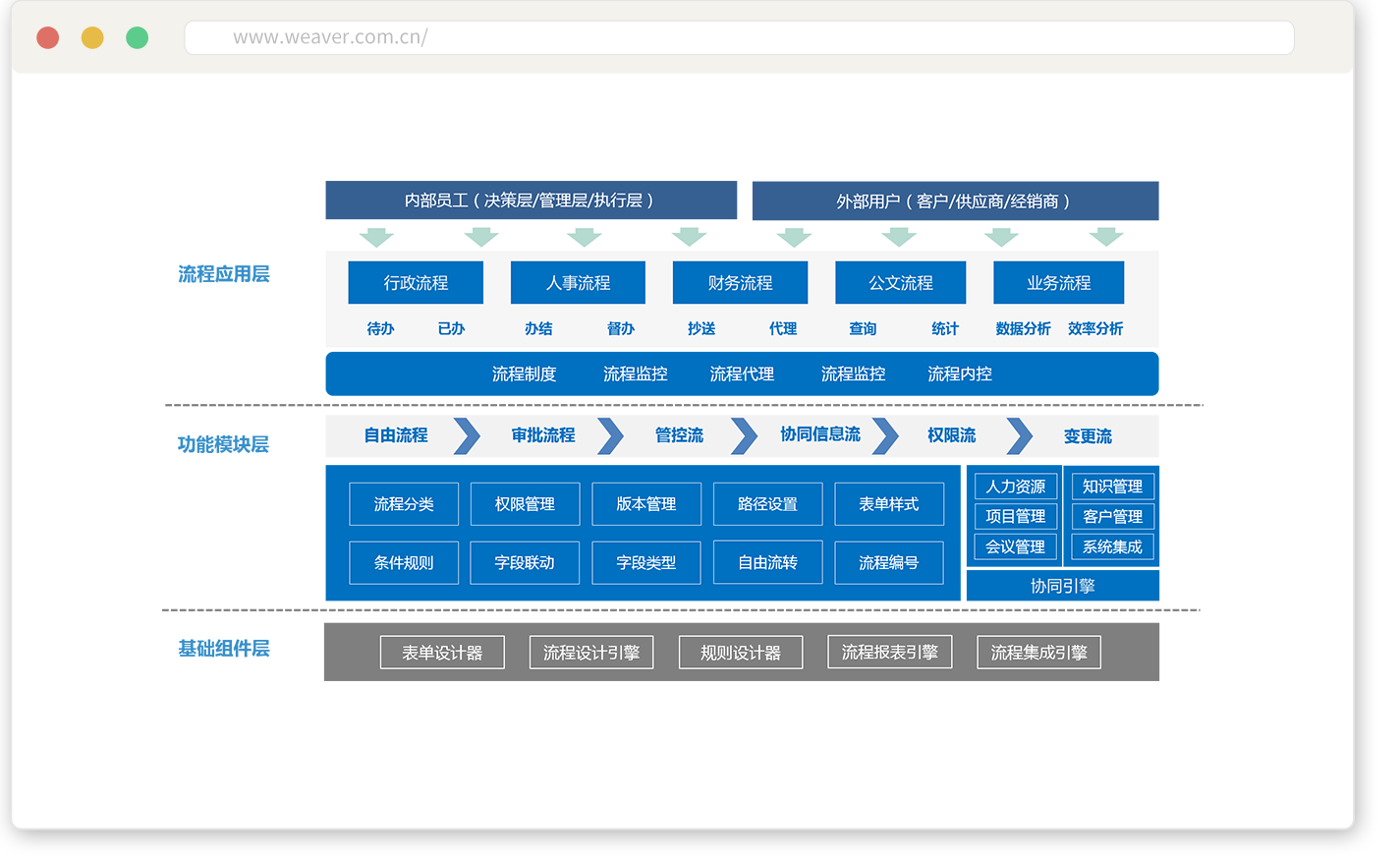The height and width of the screenshot is (860, 1400).
Task: Select the 财务流程 box
Action: [740, 283]
